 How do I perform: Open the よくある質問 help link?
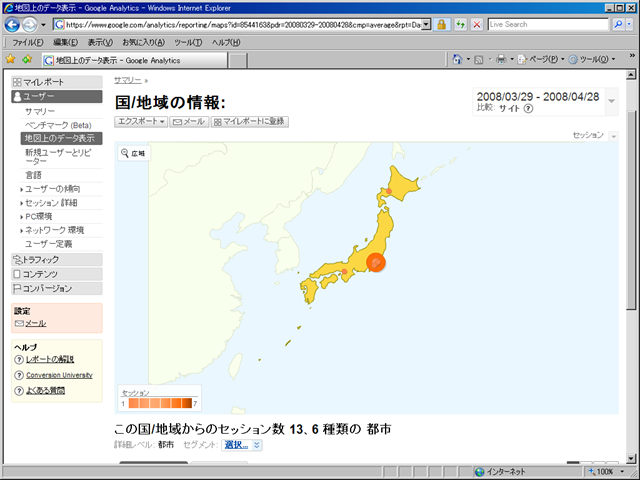point(45,391)
